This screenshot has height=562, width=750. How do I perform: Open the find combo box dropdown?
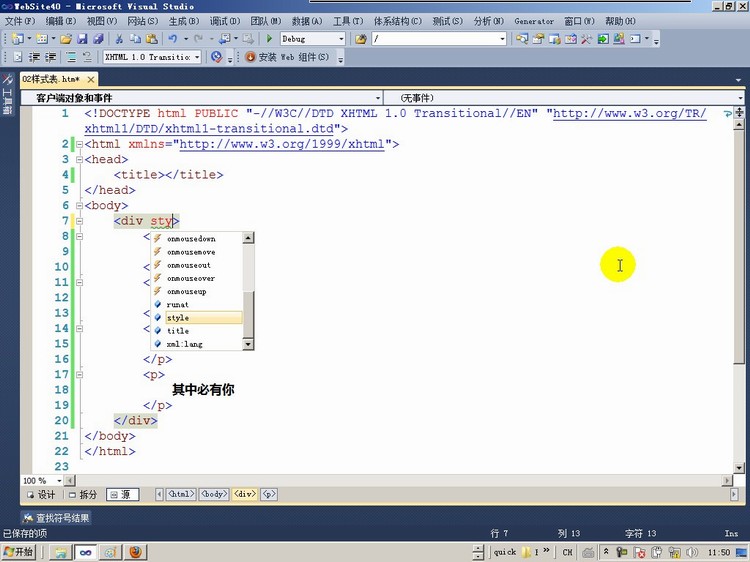pyautogui.click(x=502, y=39)
